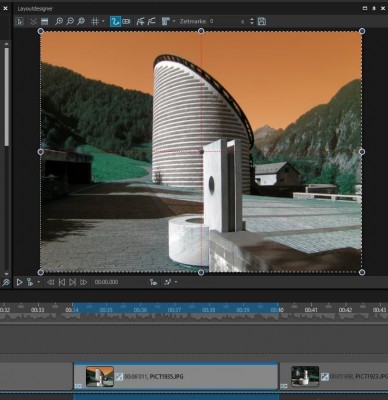
Task: Click the filmstrip layout icon in toolbar
Action: coord(44,22)
